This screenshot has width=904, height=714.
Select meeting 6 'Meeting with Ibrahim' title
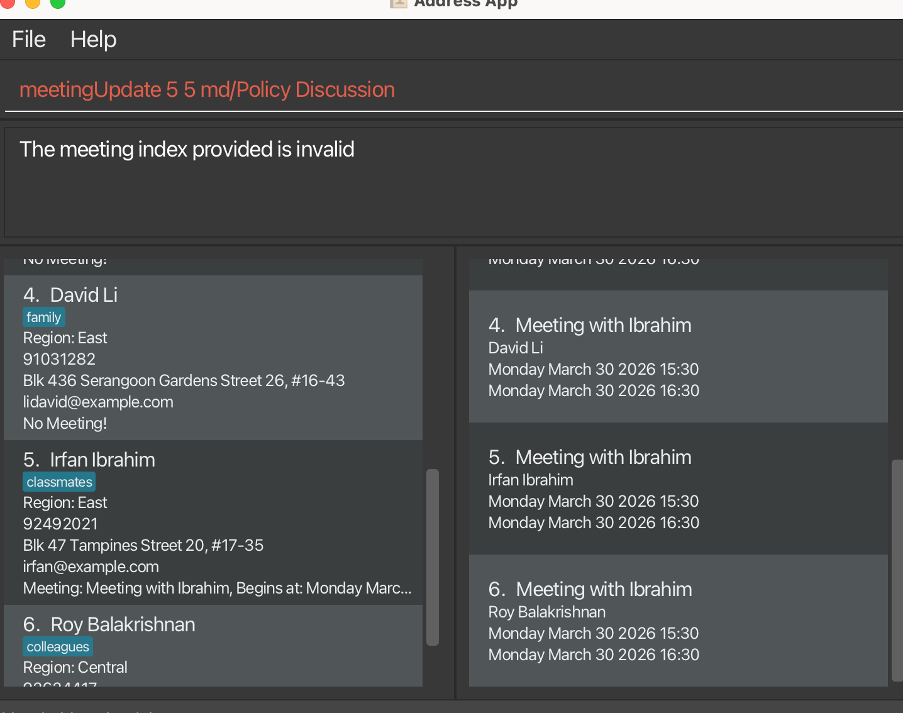[x=603, y=589]
